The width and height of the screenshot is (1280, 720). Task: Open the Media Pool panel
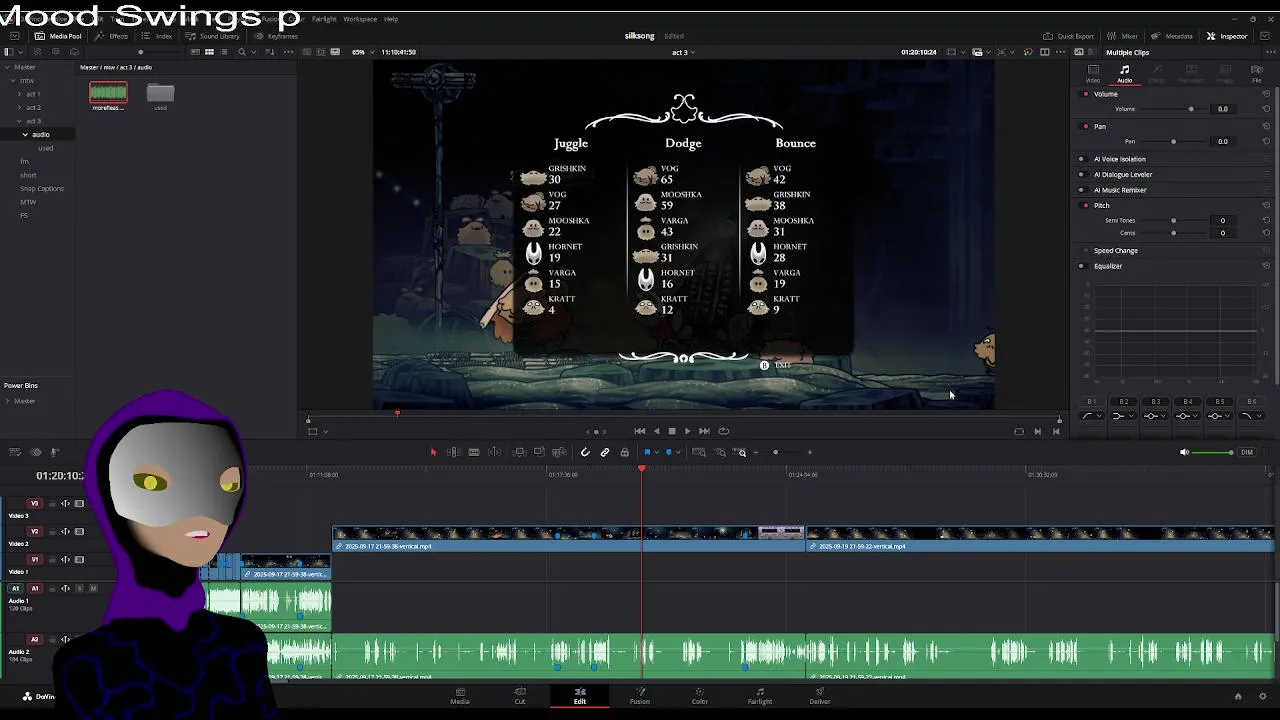pyautogui.click(x=59, y=36)
